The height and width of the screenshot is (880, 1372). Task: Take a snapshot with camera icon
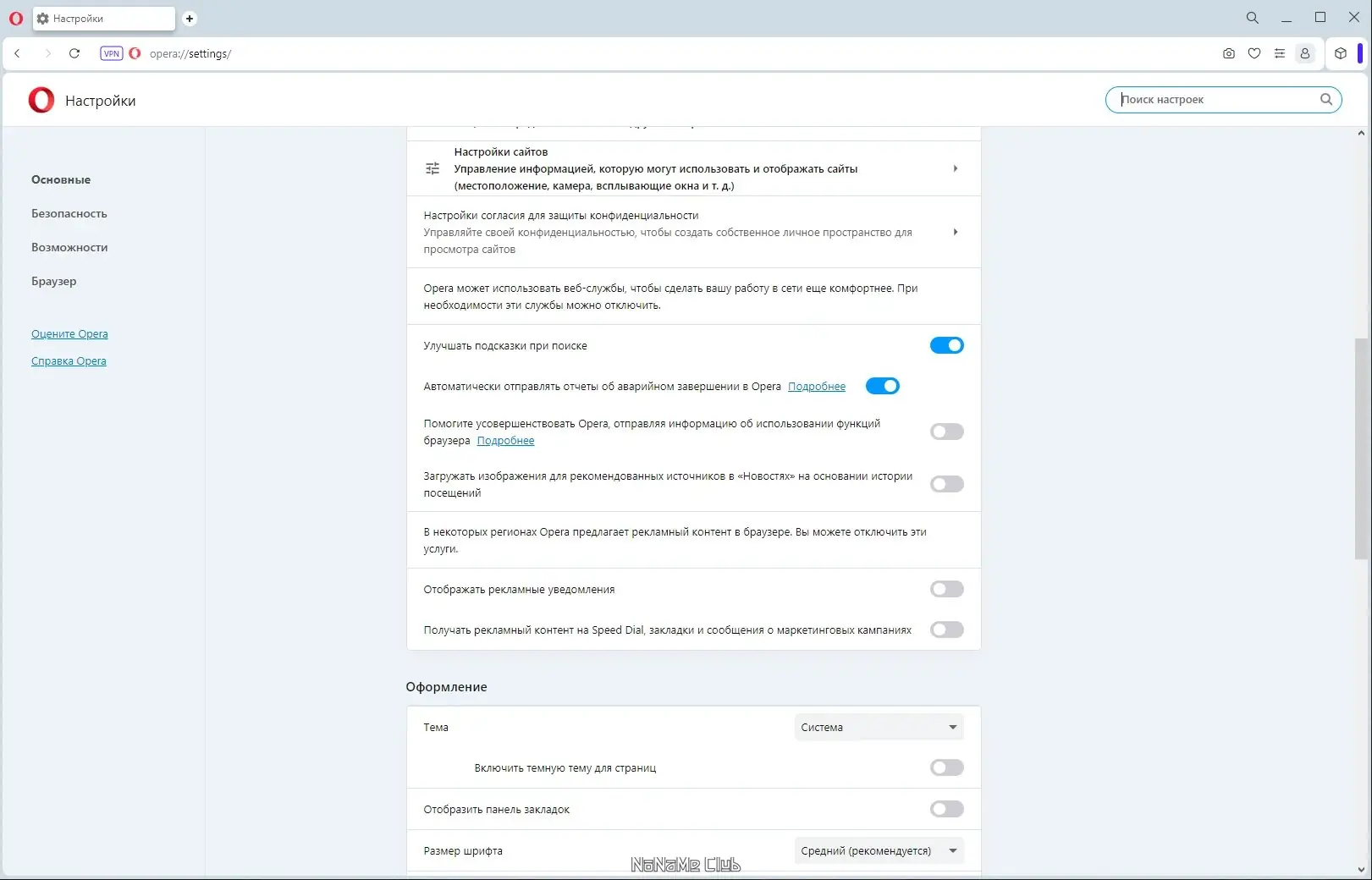point(1229,53)
